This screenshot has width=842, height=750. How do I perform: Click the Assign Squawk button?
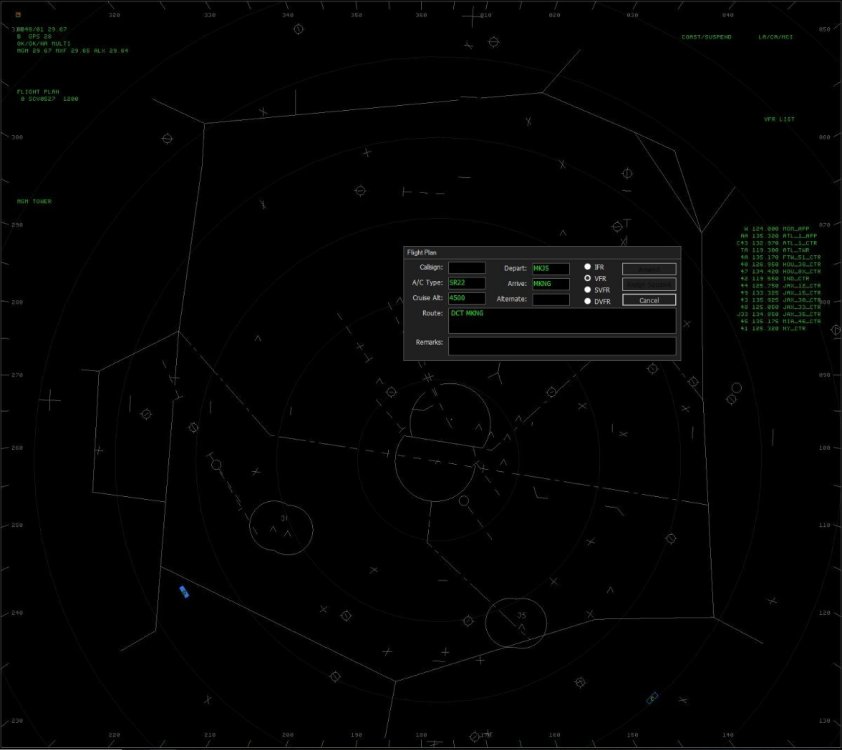point(649,285)
